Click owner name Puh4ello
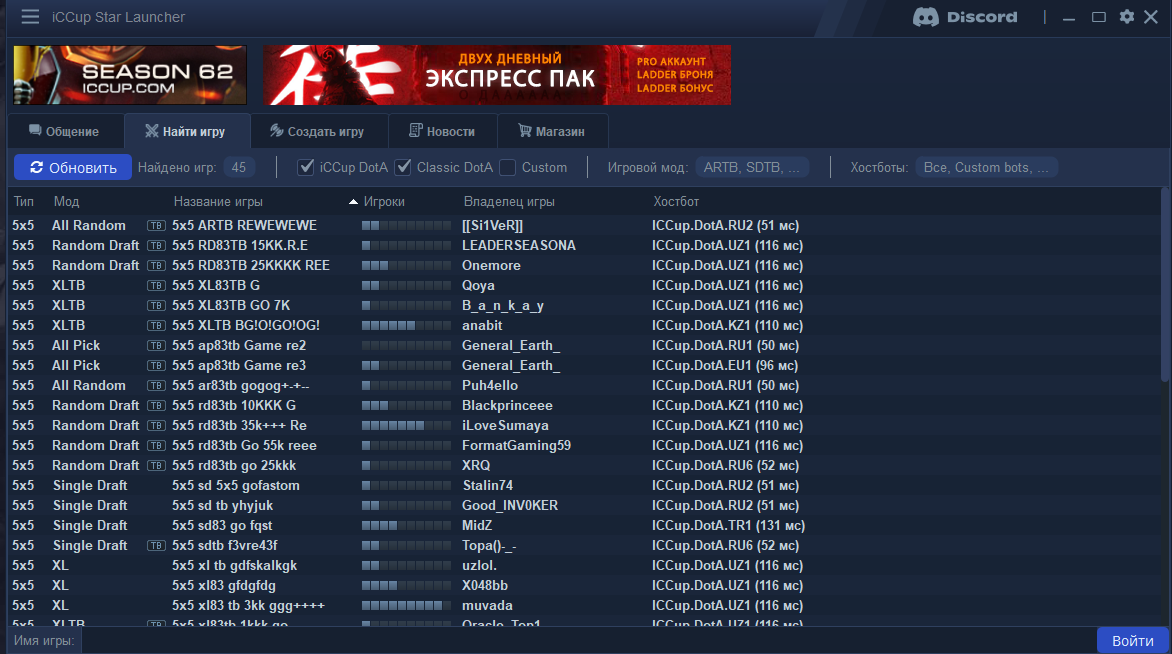 point(490,386)
